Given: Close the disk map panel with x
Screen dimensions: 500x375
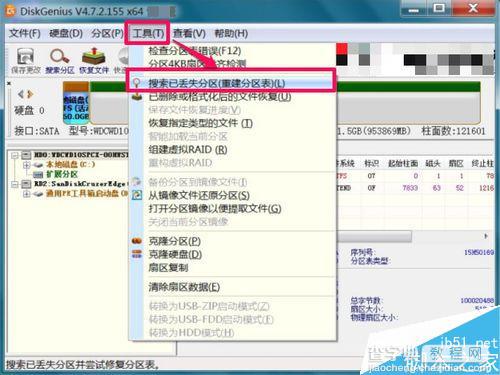Looking at the screenshot, I should (x=9, y=83).
